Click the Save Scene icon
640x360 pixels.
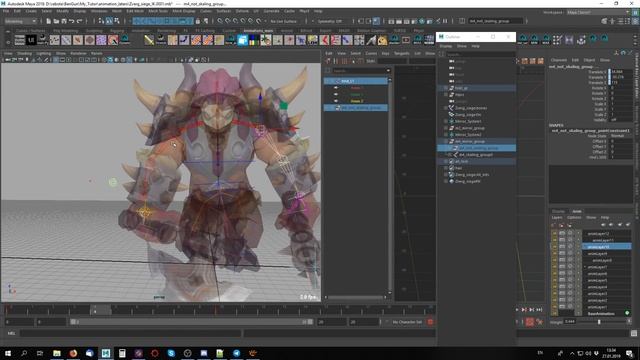64,21
